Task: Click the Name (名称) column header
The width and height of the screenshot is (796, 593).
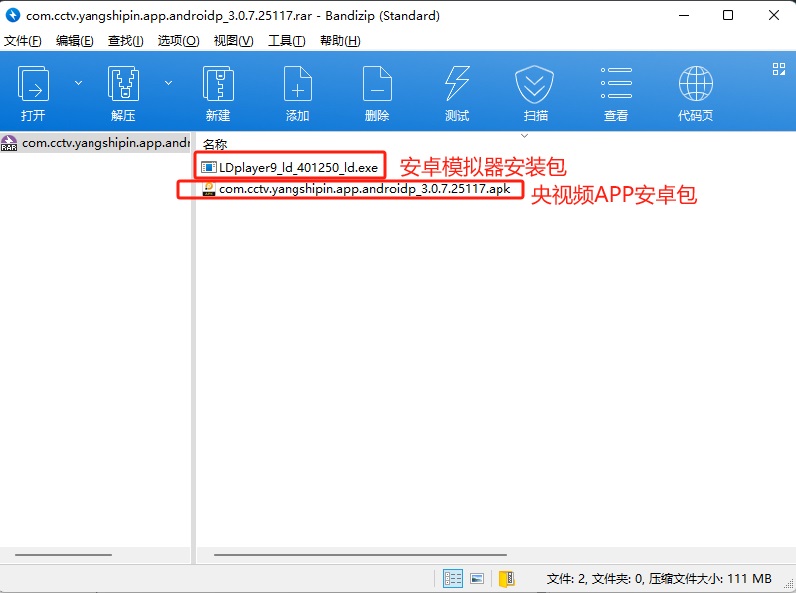Action: coord(215,145)
